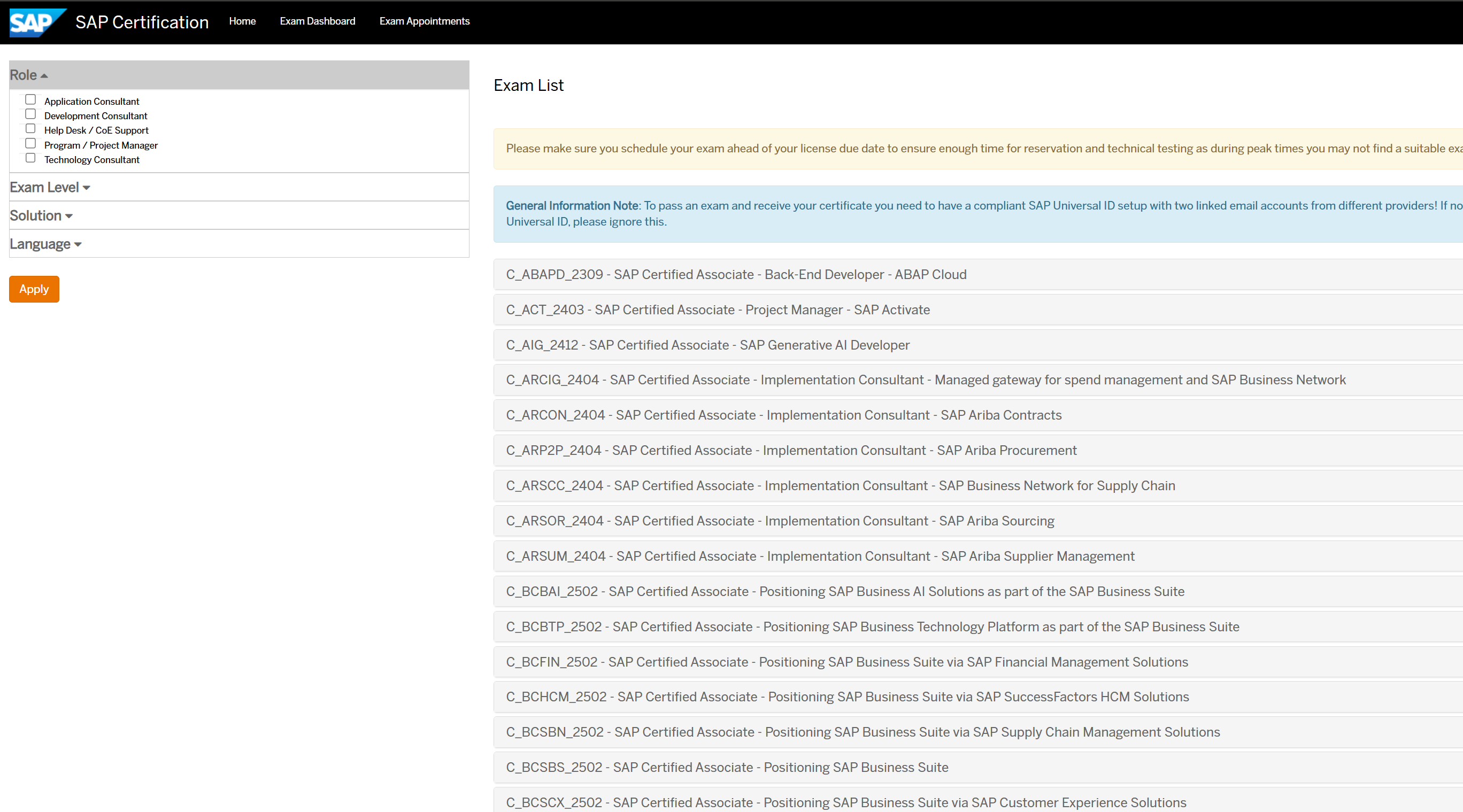
Task: Open exam C_BCSBS_2502 Positioning SAP Business Suite
Action: [x=978, y=767]
